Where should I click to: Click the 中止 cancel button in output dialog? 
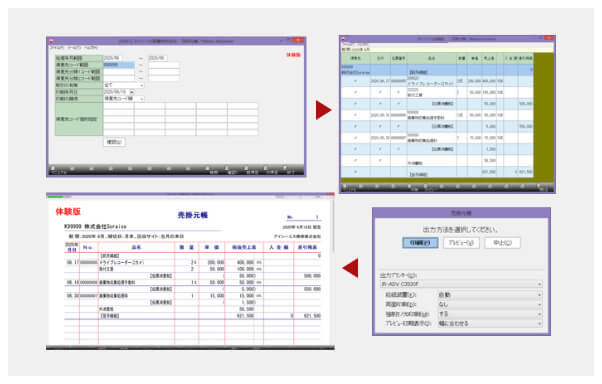pyautogui.click(x=502, y=243)
